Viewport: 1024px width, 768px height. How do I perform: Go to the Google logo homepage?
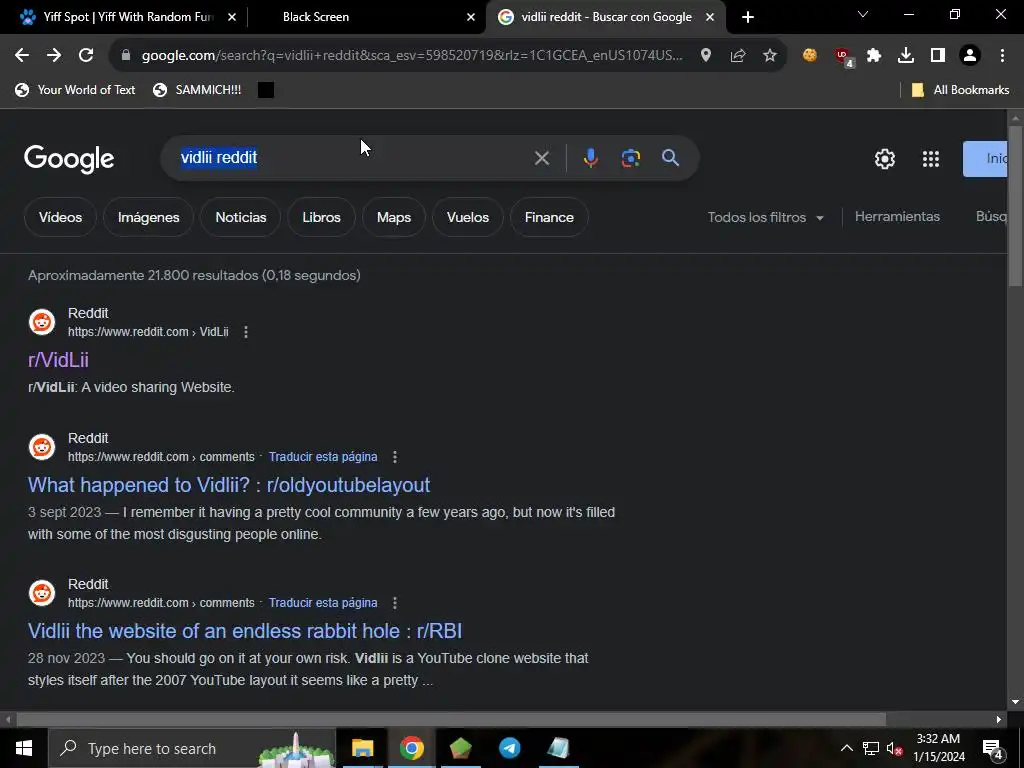click(69, 159)
